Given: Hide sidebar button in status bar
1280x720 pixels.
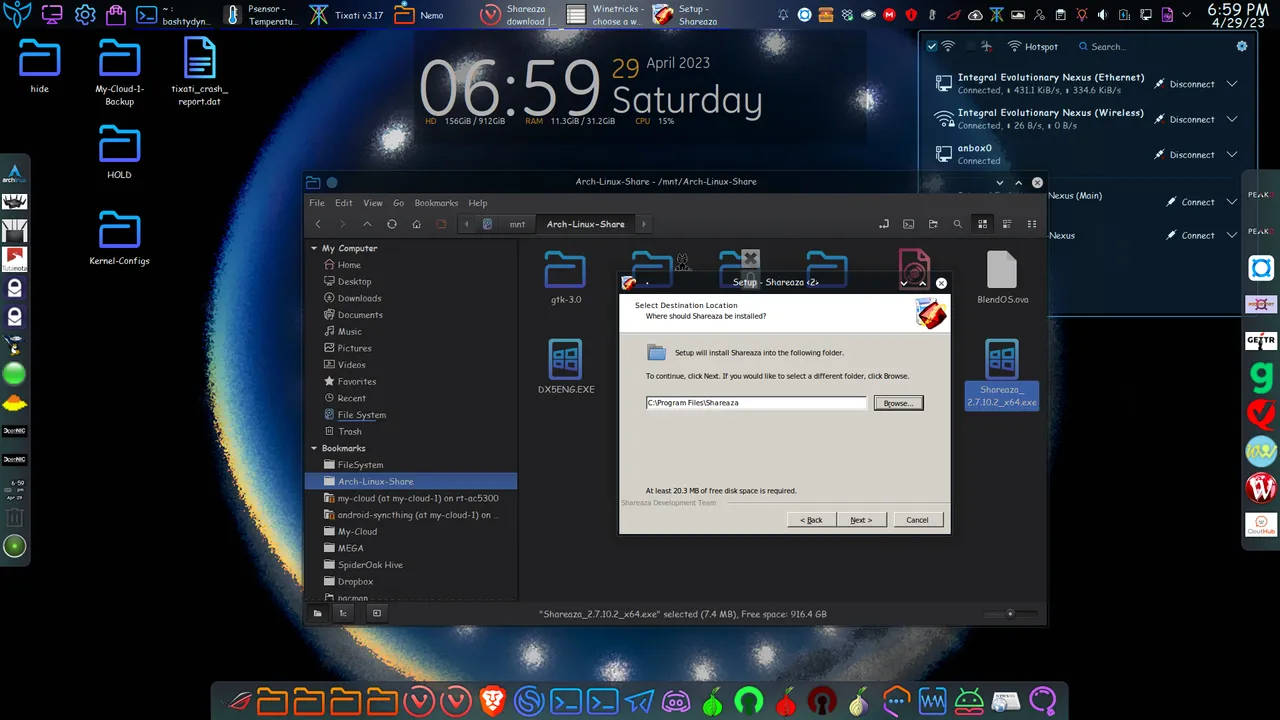Looking at the screenshot, I should 377,613.
